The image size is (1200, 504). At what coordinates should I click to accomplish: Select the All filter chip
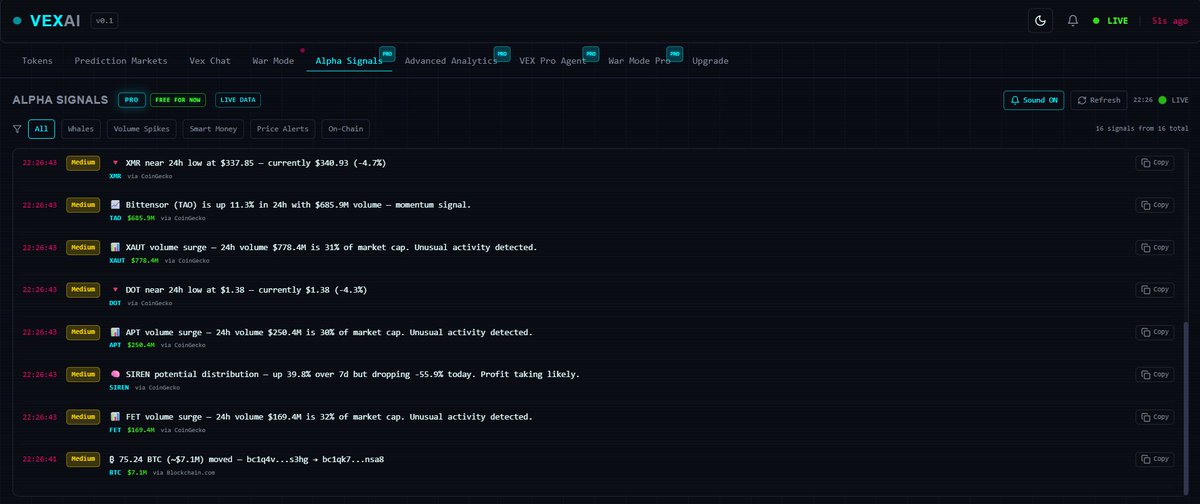click(41, 129)
